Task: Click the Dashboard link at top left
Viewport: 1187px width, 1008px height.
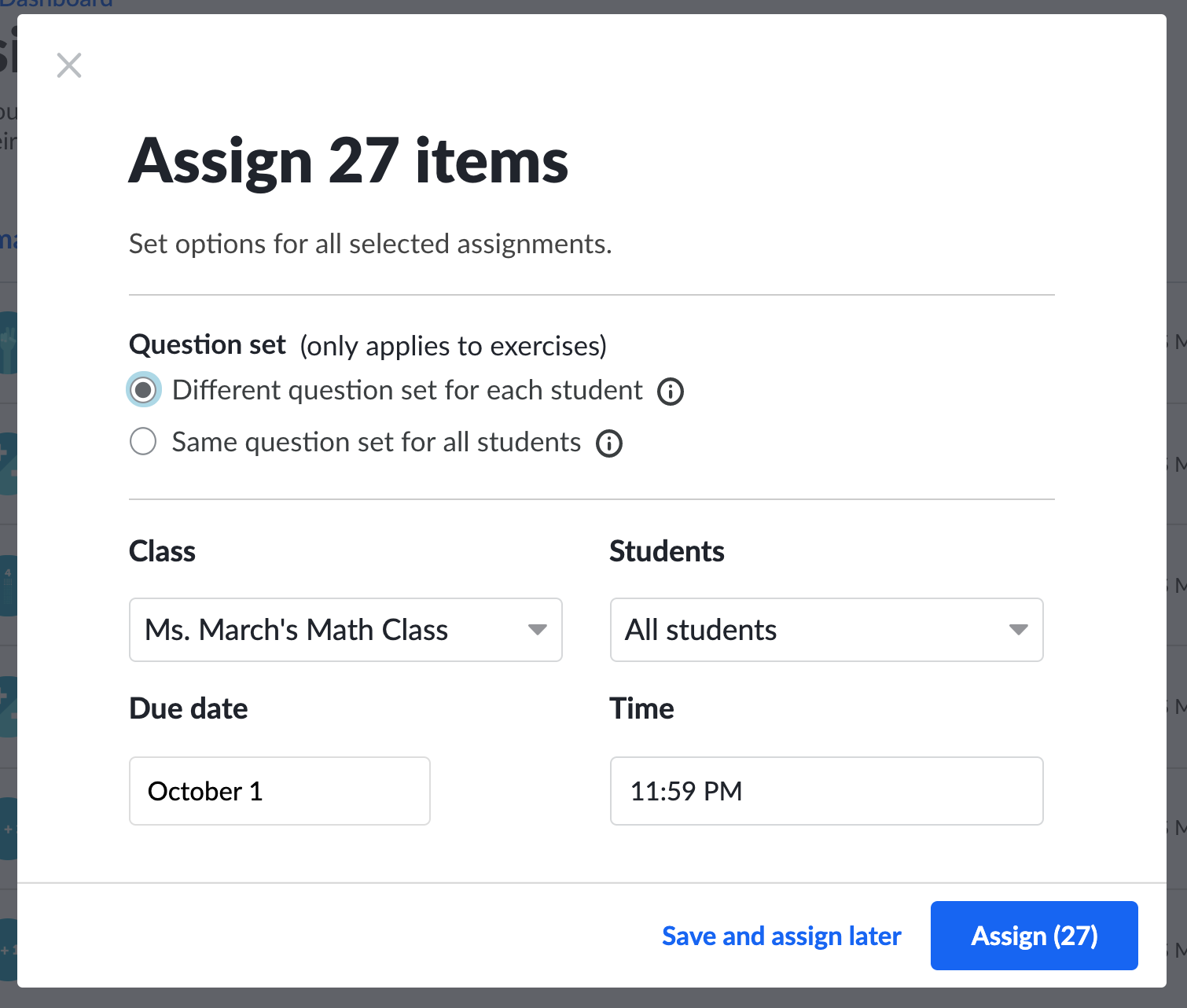Action: tap(59, 5)
